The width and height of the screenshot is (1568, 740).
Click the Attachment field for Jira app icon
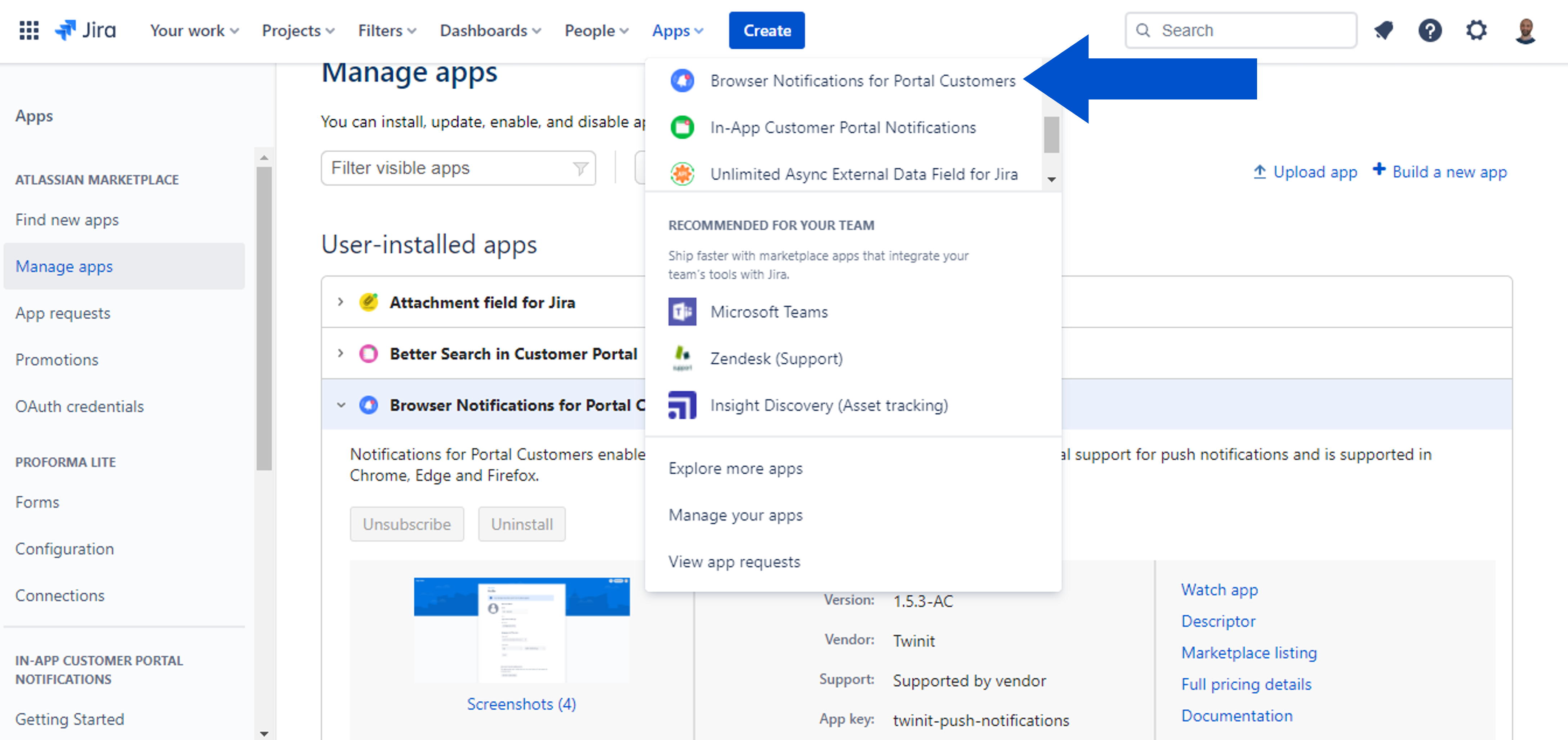pyautogui.click(x=369, y=302)
